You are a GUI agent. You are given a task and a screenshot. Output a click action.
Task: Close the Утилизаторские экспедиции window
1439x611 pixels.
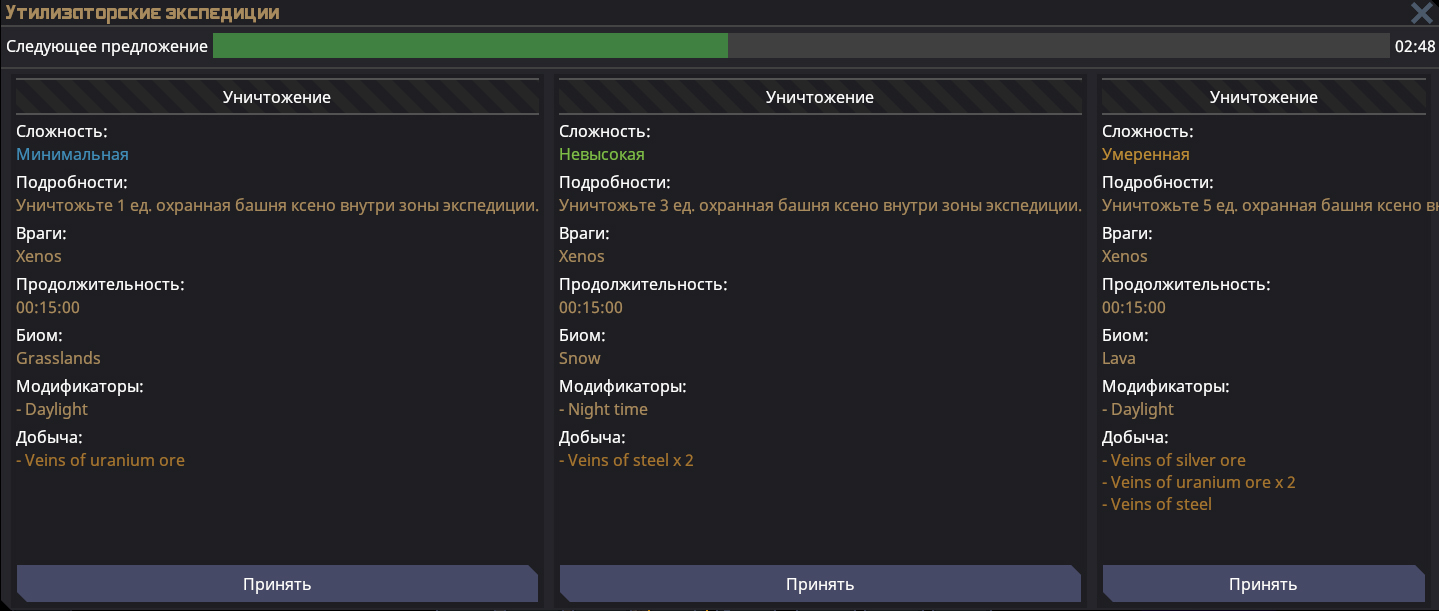pos(1421,13)
